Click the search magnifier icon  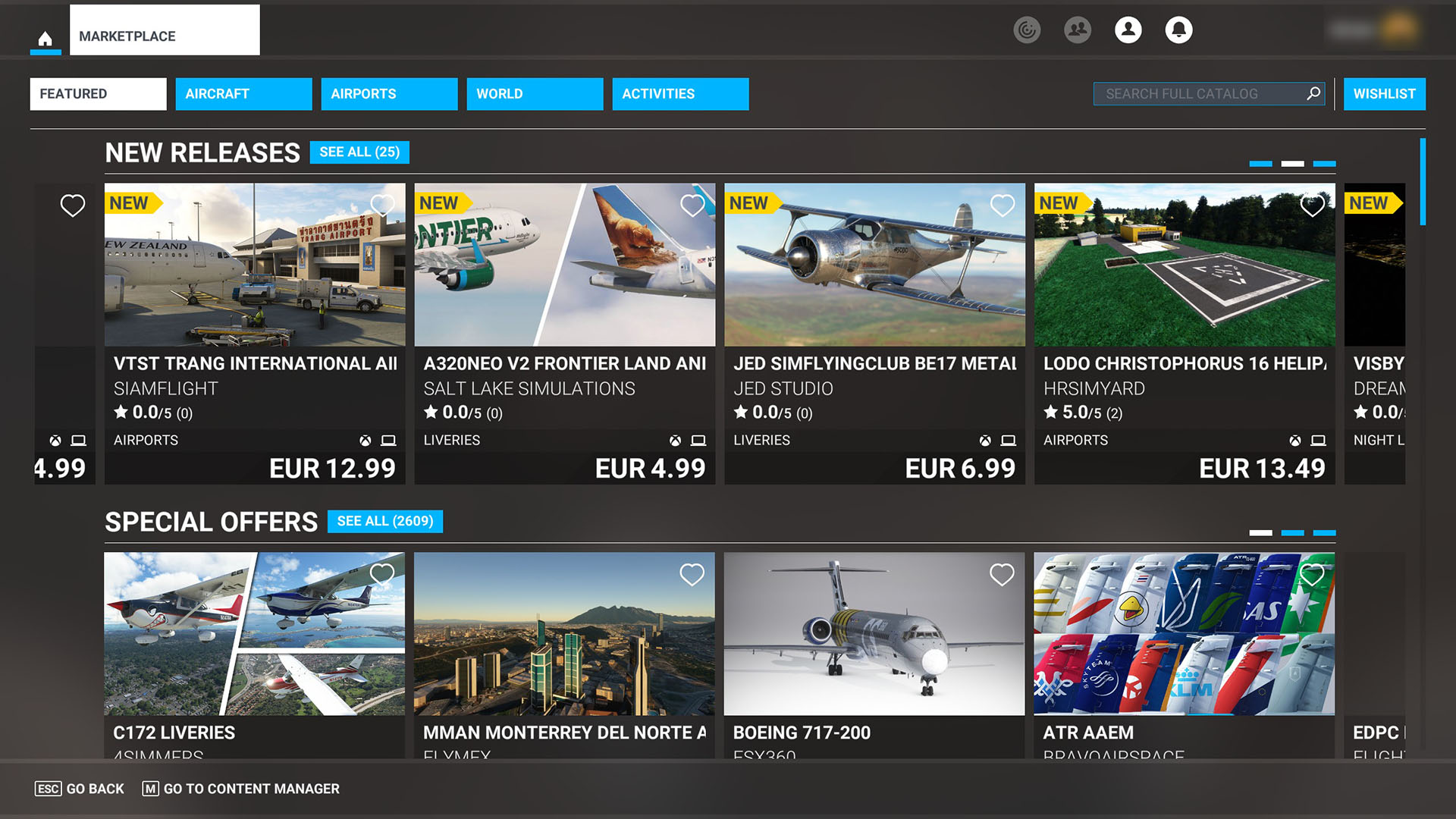point(1313,93)
